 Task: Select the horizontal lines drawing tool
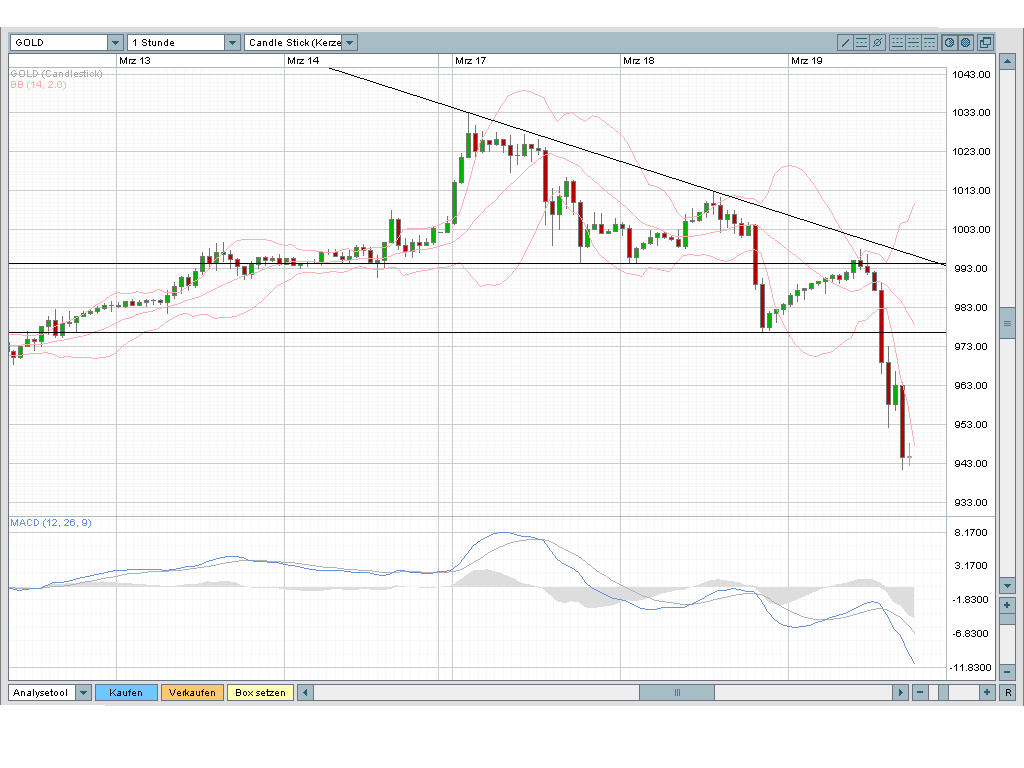pyautogui.click(x=861, y=43)
